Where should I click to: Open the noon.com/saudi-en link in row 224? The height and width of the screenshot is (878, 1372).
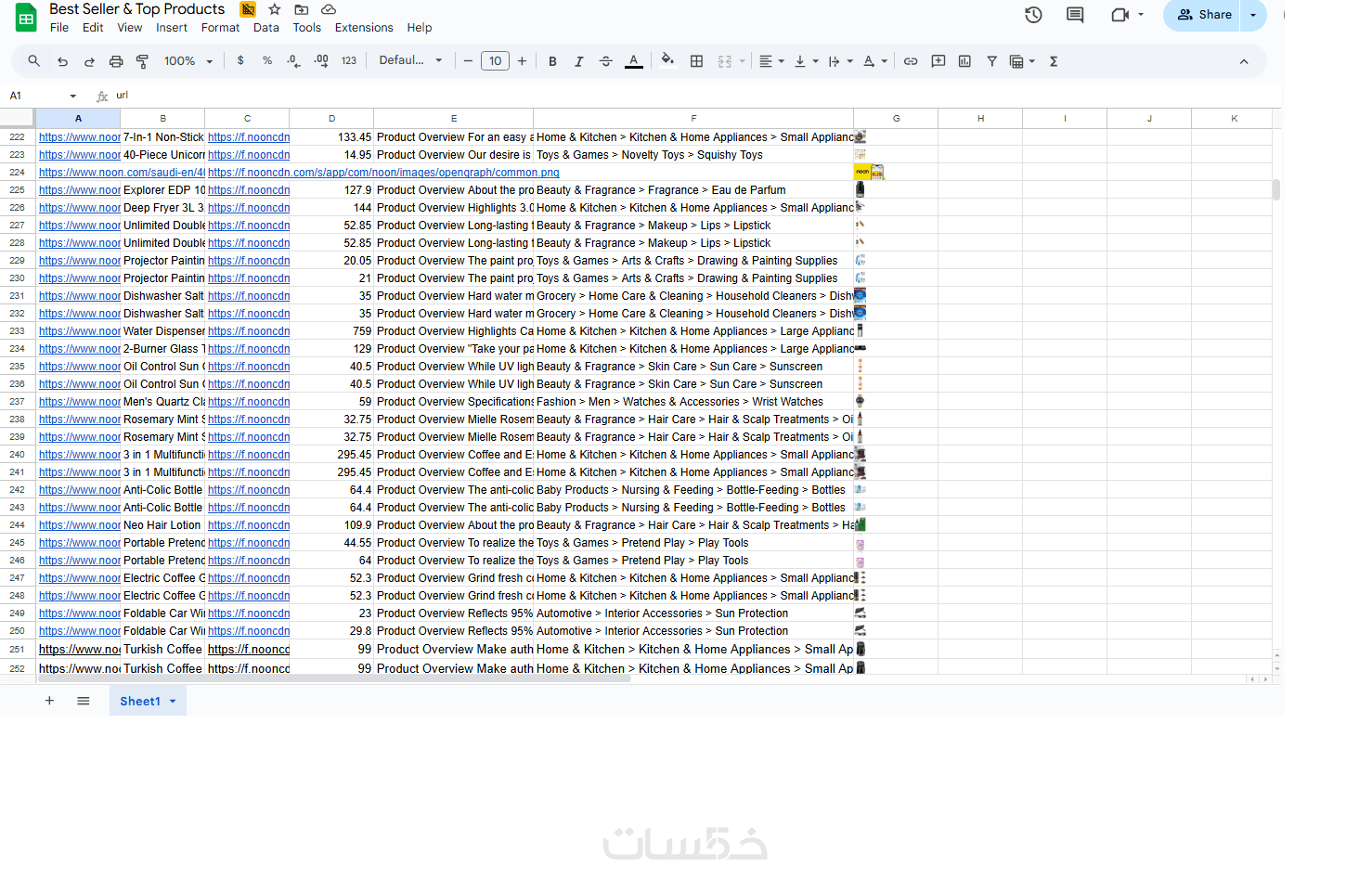tap(122, 173)
